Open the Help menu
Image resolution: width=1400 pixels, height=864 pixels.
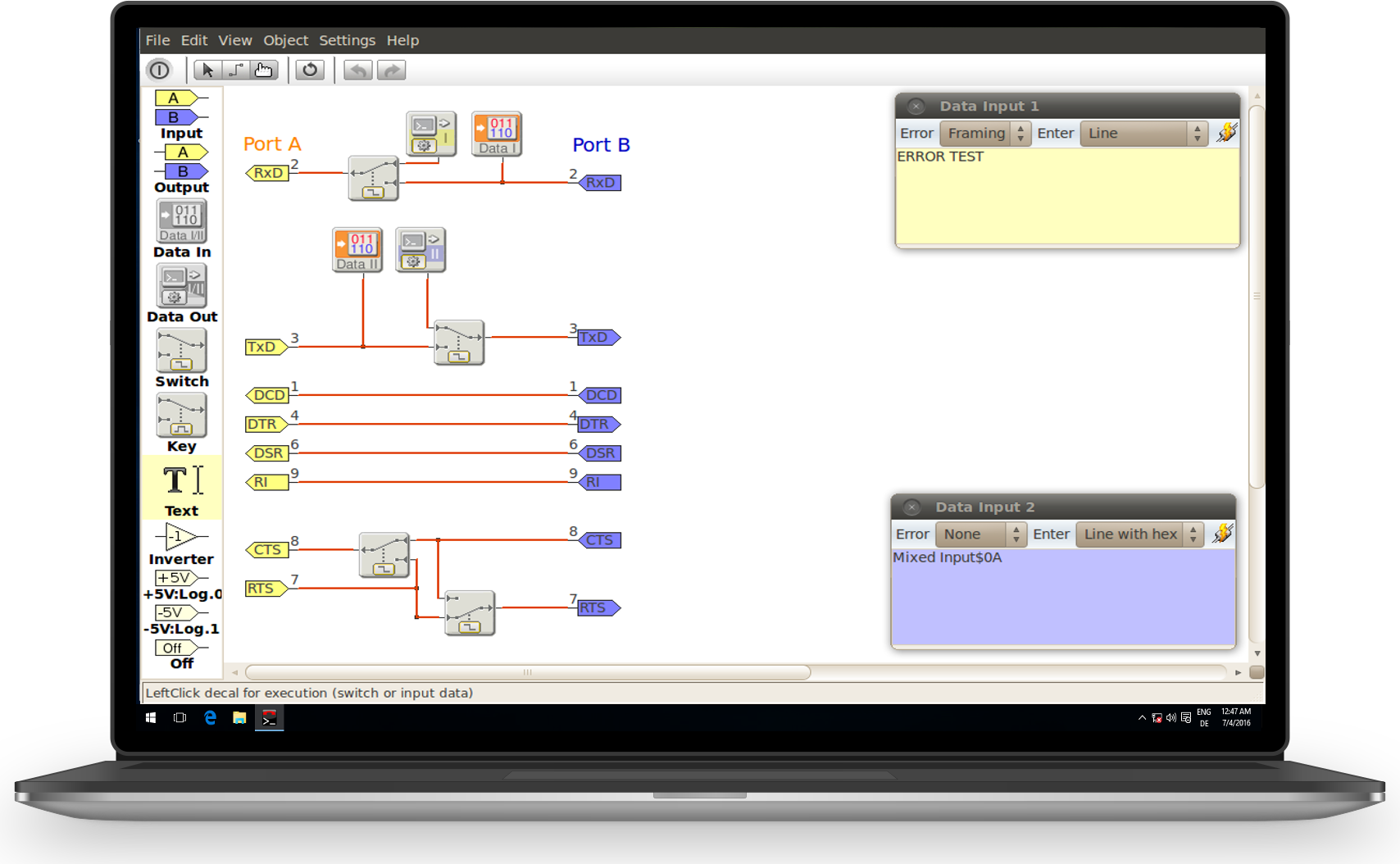click(402, 40)
